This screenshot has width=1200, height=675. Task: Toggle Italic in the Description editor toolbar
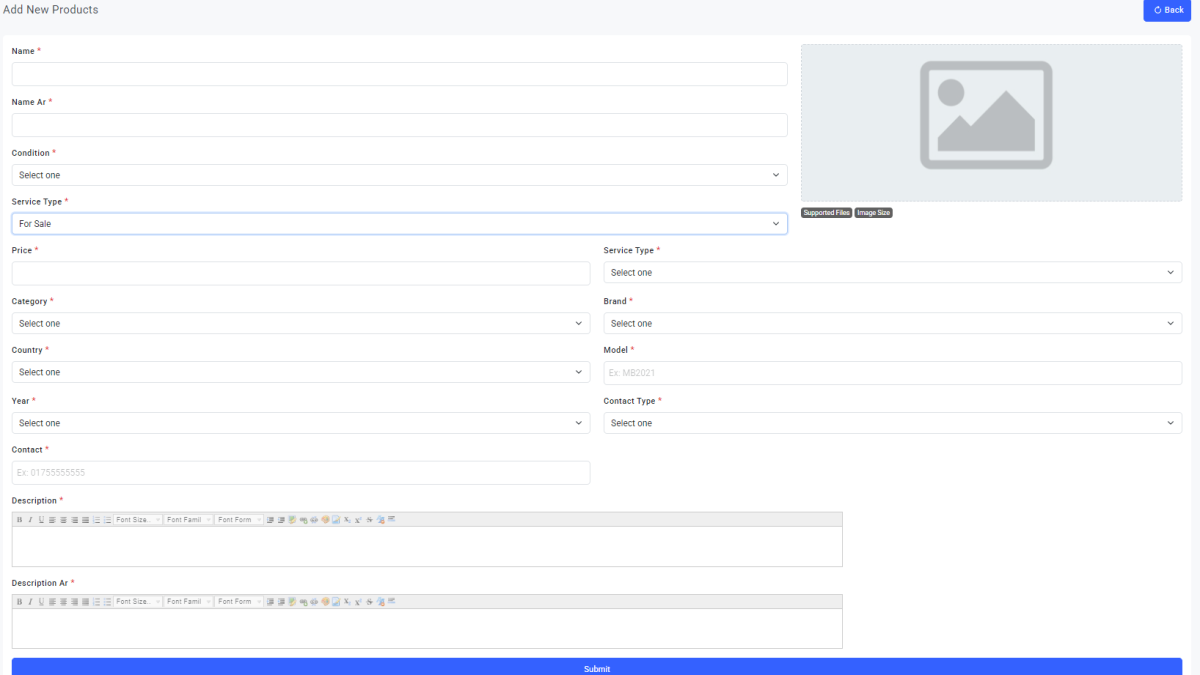tap(30, 520)
